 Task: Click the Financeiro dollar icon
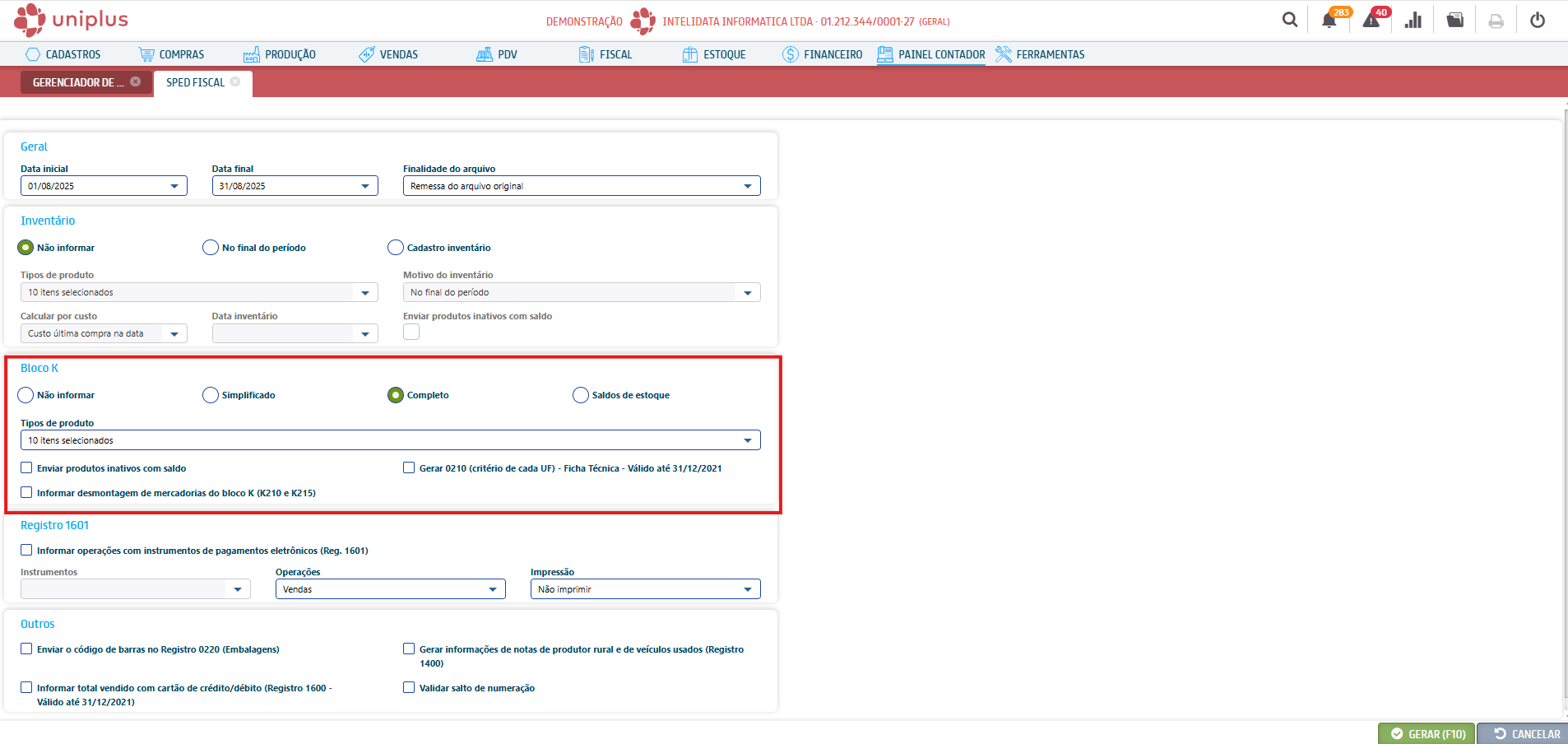click(791, 54)
